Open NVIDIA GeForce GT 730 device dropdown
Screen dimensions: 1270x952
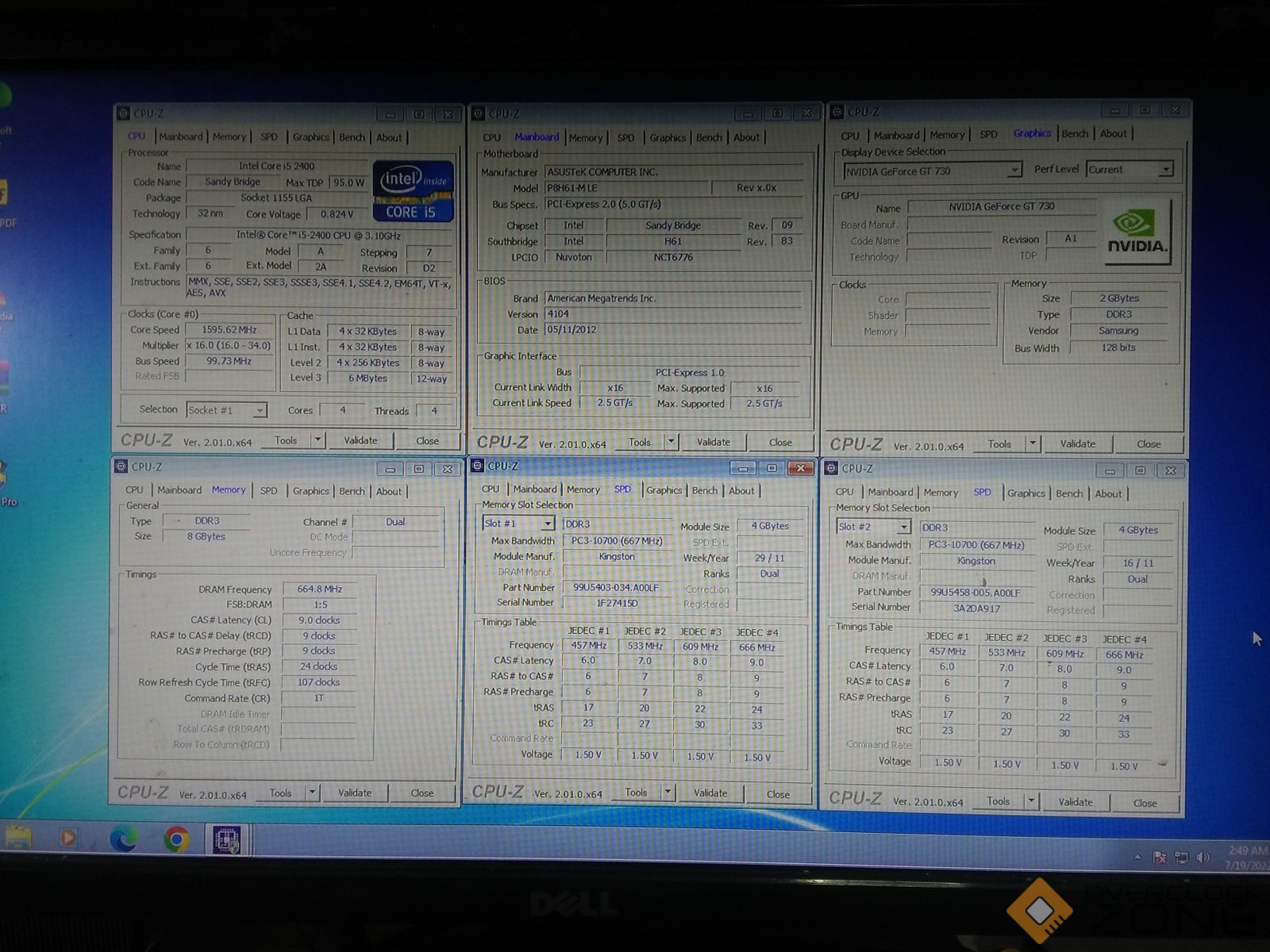click(x=1014, y=170)
